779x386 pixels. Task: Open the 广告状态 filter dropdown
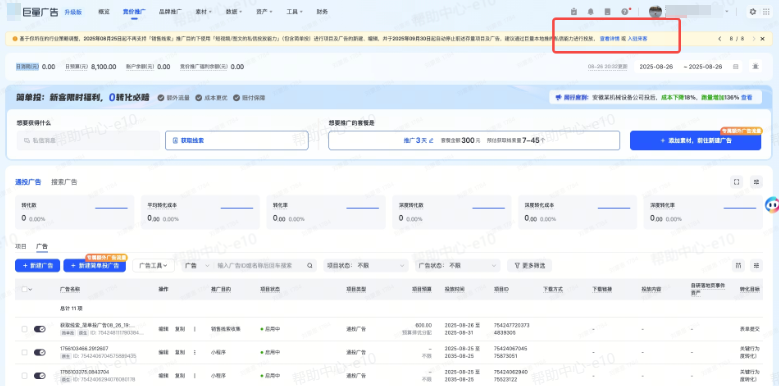click(458, 266)
